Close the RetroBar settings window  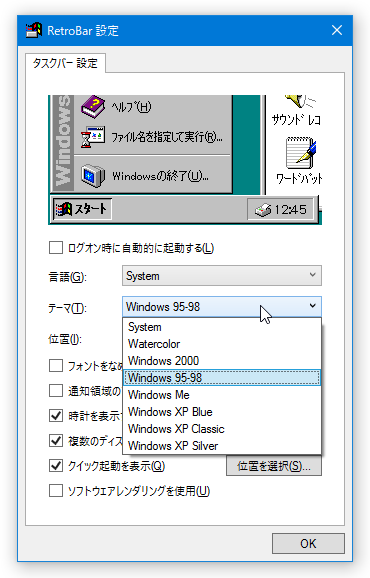coord(337,30)
